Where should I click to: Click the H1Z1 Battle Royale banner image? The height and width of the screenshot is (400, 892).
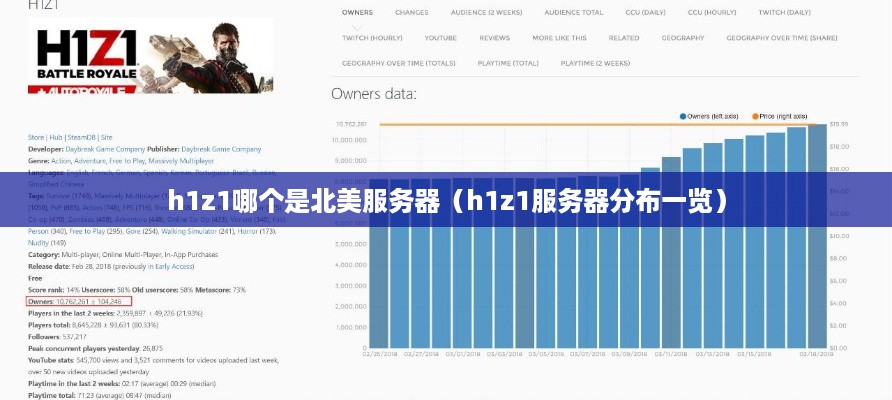pyautogui.click(x=151, y=56)
